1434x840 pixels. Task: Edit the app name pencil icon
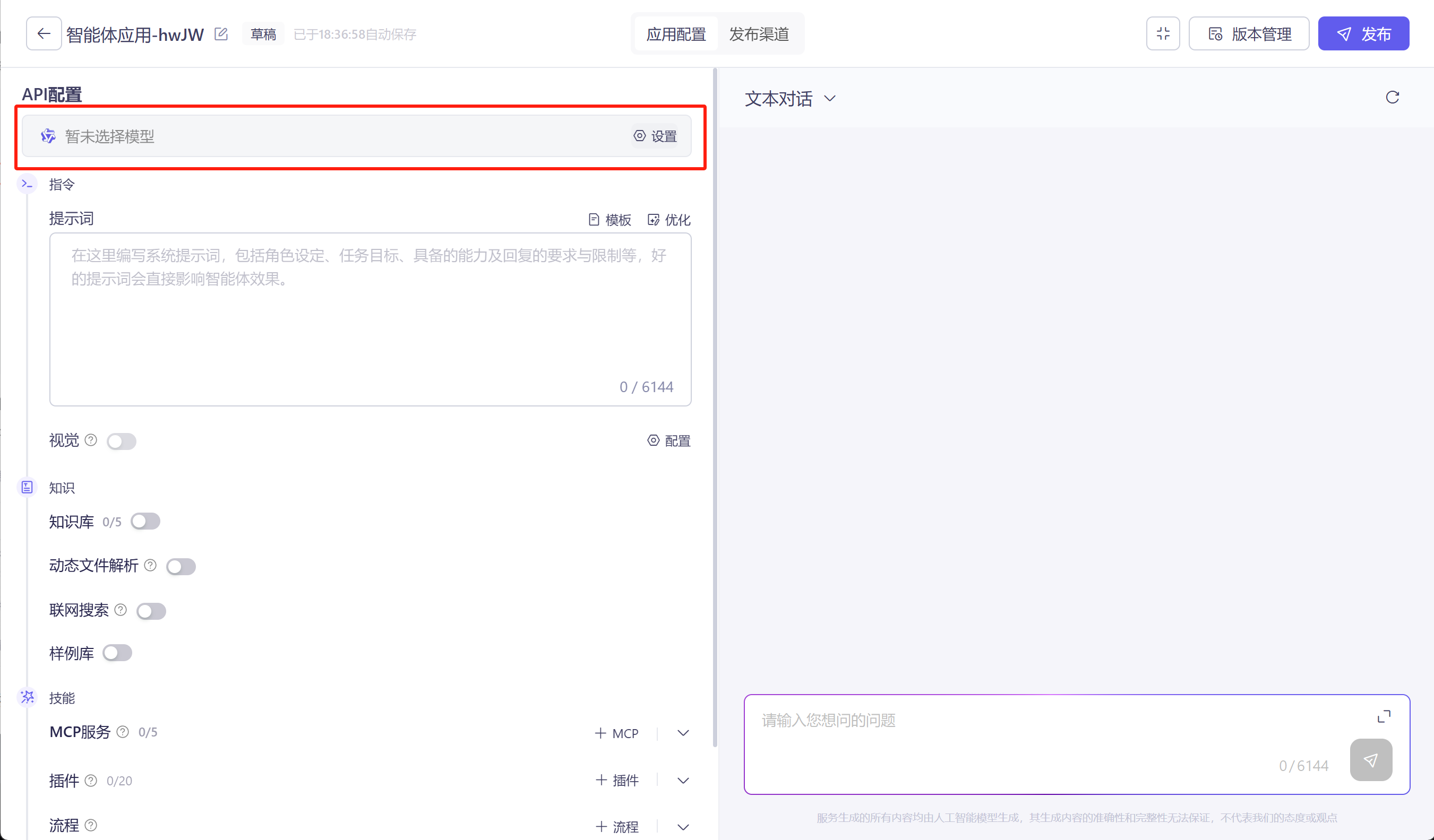pos(221,34)
